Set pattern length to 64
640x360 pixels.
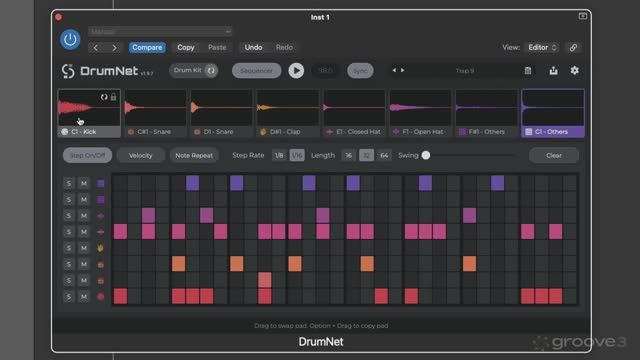(x=384, y=156)
